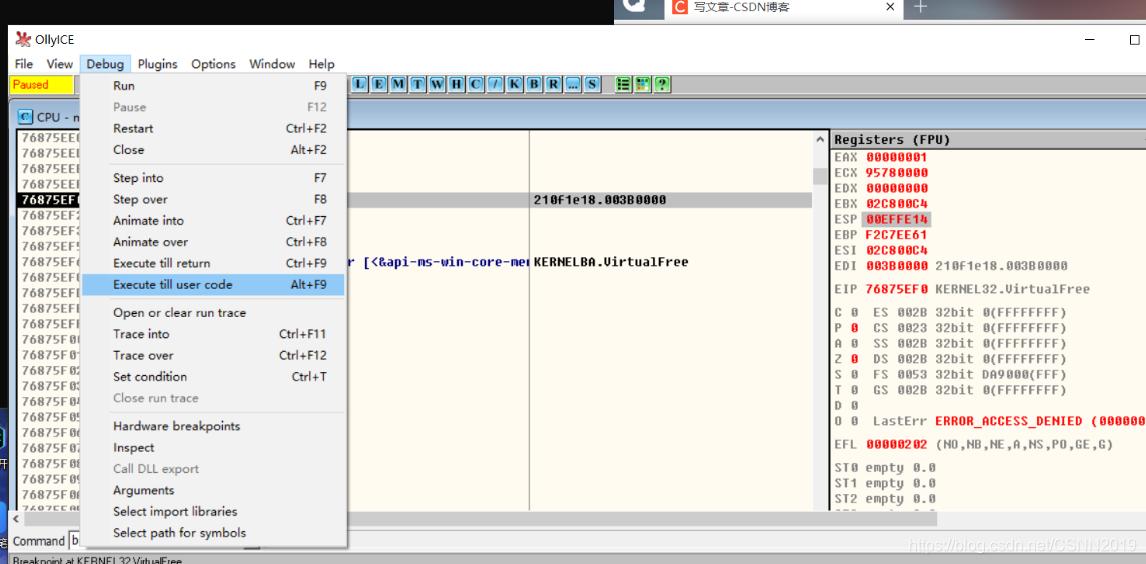Open Source (S) toolbar icon
Screen dimensions: 1146x564
(x=591, y=84)
